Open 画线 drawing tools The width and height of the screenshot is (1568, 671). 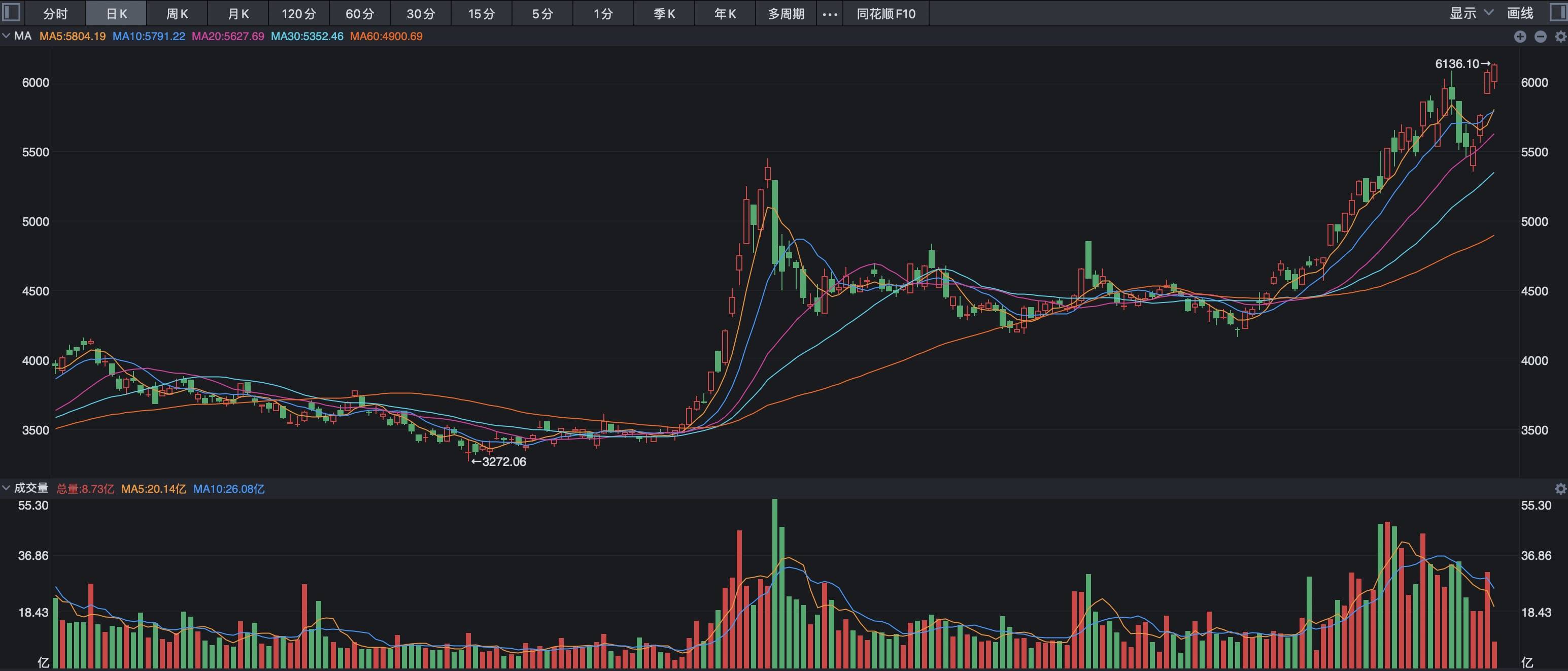(x=1520, y=13)
